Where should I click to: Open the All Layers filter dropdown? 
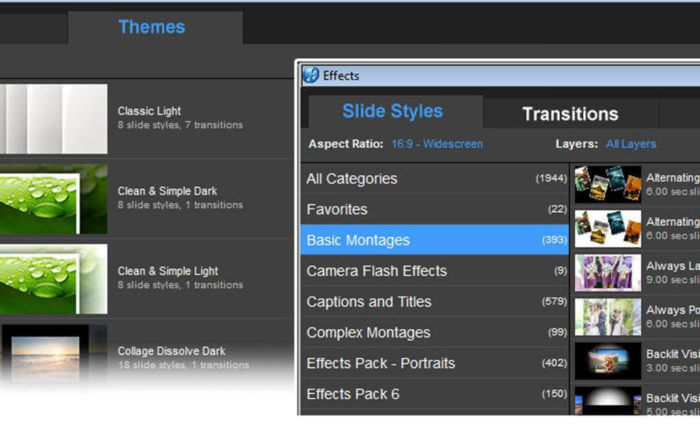pyautogui.click(x=631, y=144)
